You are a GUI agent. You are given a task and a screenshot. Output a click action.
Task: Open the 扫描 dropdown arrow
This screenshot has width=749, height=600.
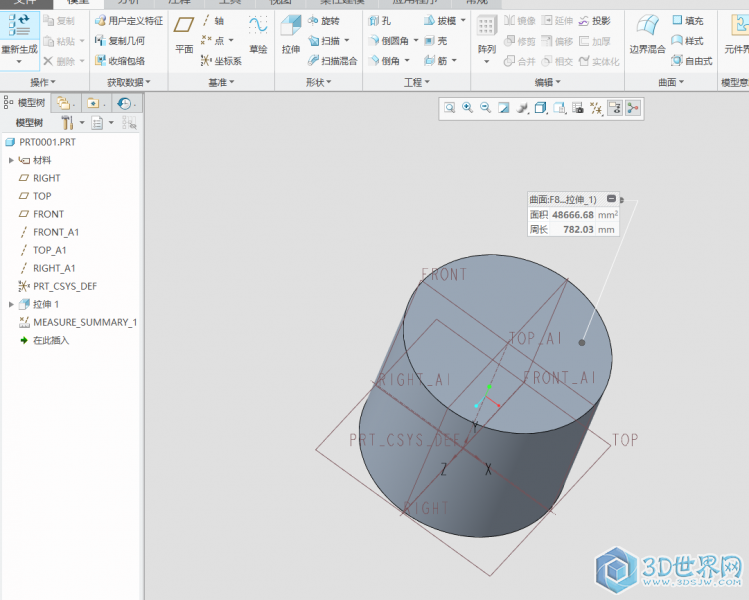347,41
